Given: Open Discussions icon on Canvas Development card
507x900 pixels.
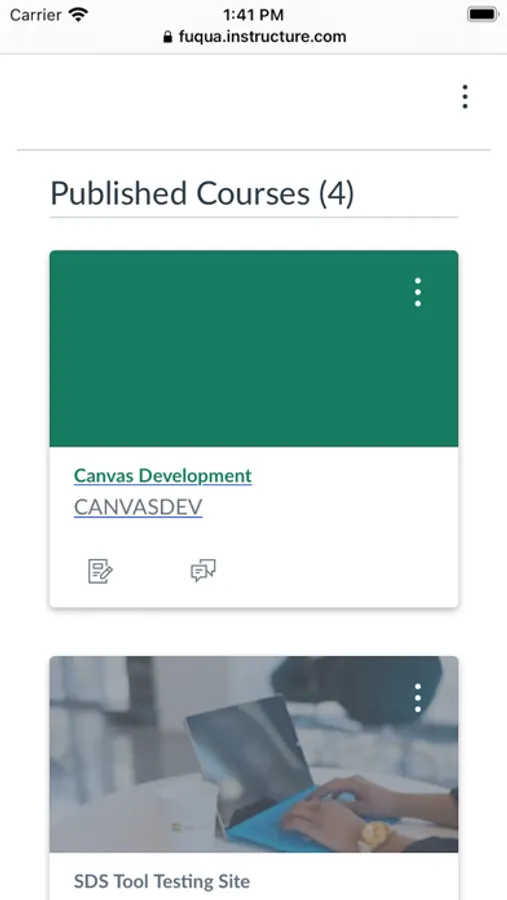Looking at the screenshot, I should click(x=203, y=571).
